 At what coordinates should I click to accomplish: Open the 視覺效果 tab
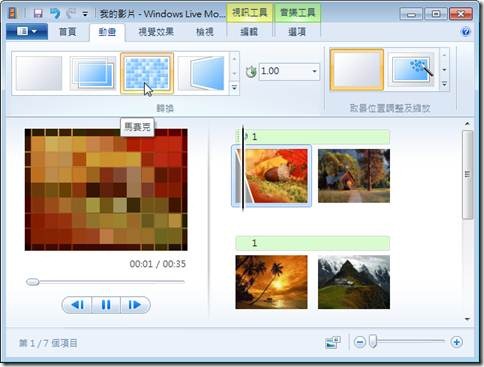(156, 32)
